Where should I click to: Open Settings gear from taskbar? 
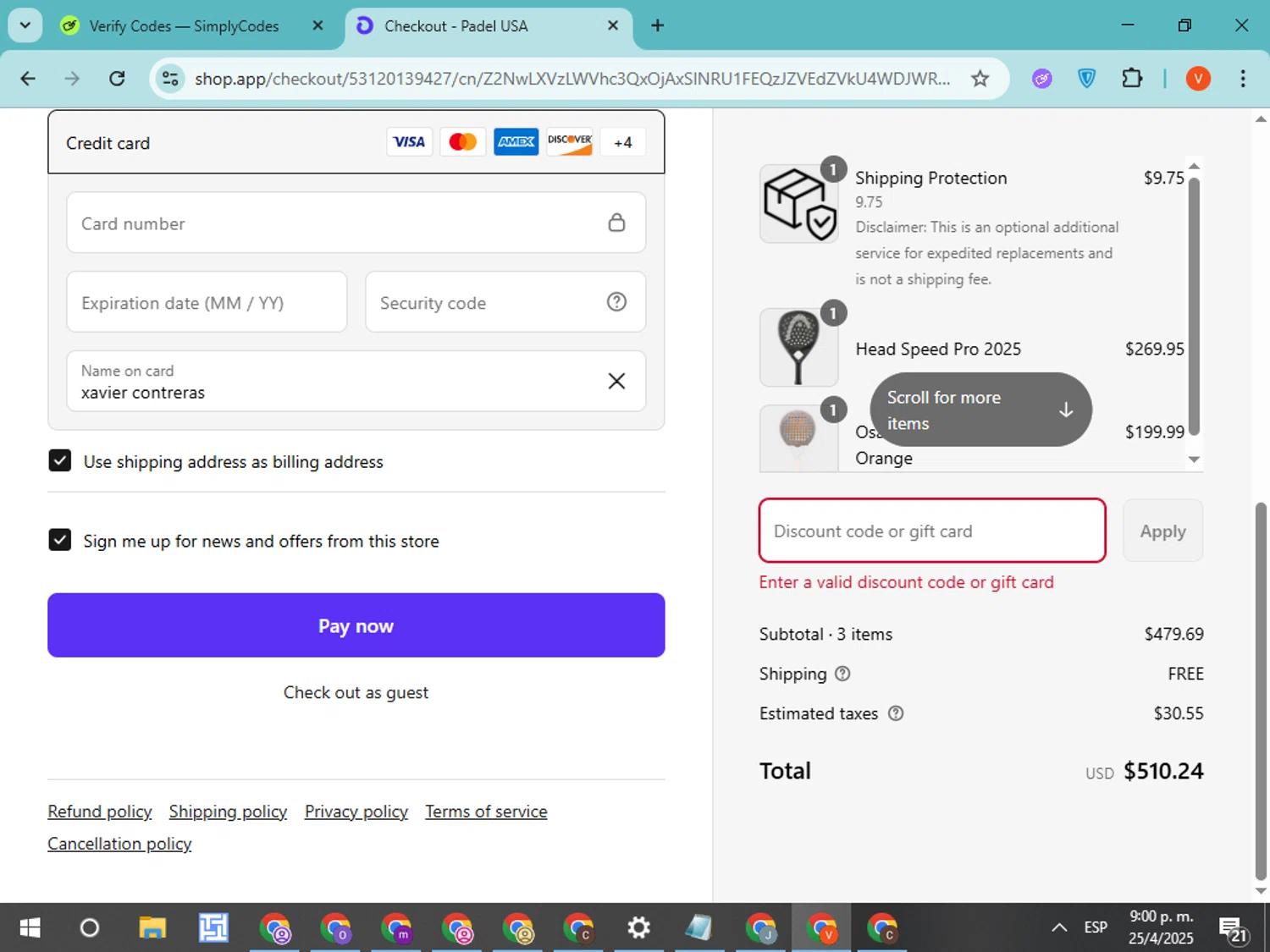[638, 928]
